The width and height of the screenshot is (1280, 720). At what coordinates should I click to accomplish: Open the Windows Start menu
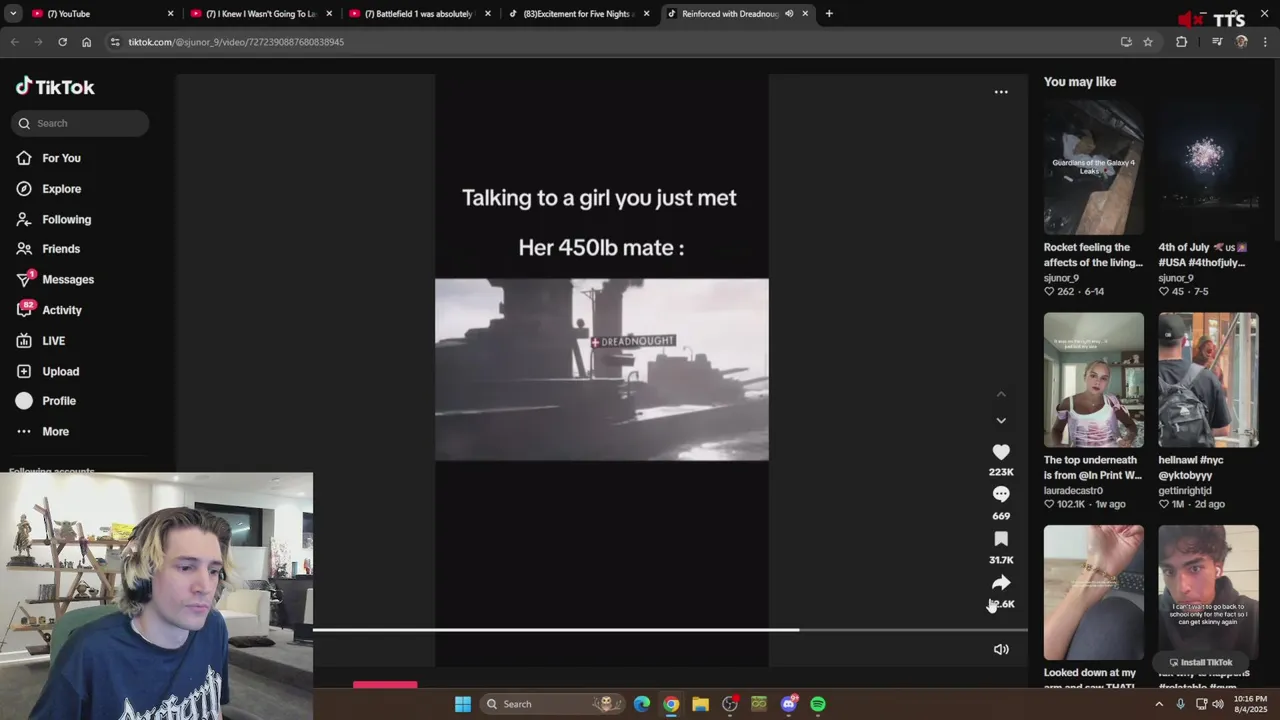(x=463, y=704)
